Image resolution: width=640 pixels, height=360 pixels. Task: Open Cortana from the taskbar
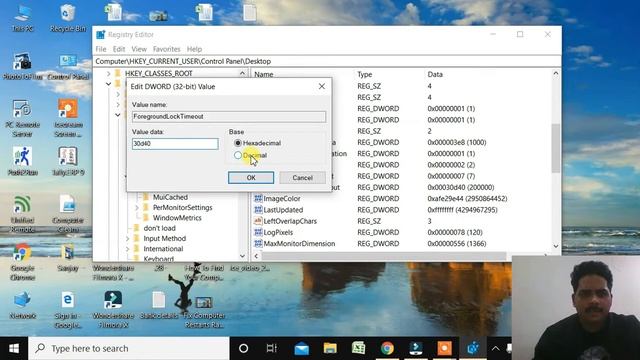pyautogui.click(x=243, y=348)
